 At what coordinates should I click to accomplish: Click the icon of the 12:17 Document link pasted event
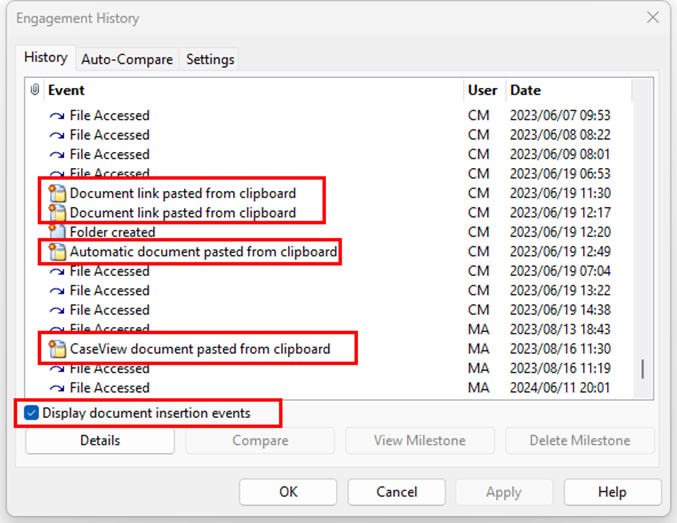(58, 213)
